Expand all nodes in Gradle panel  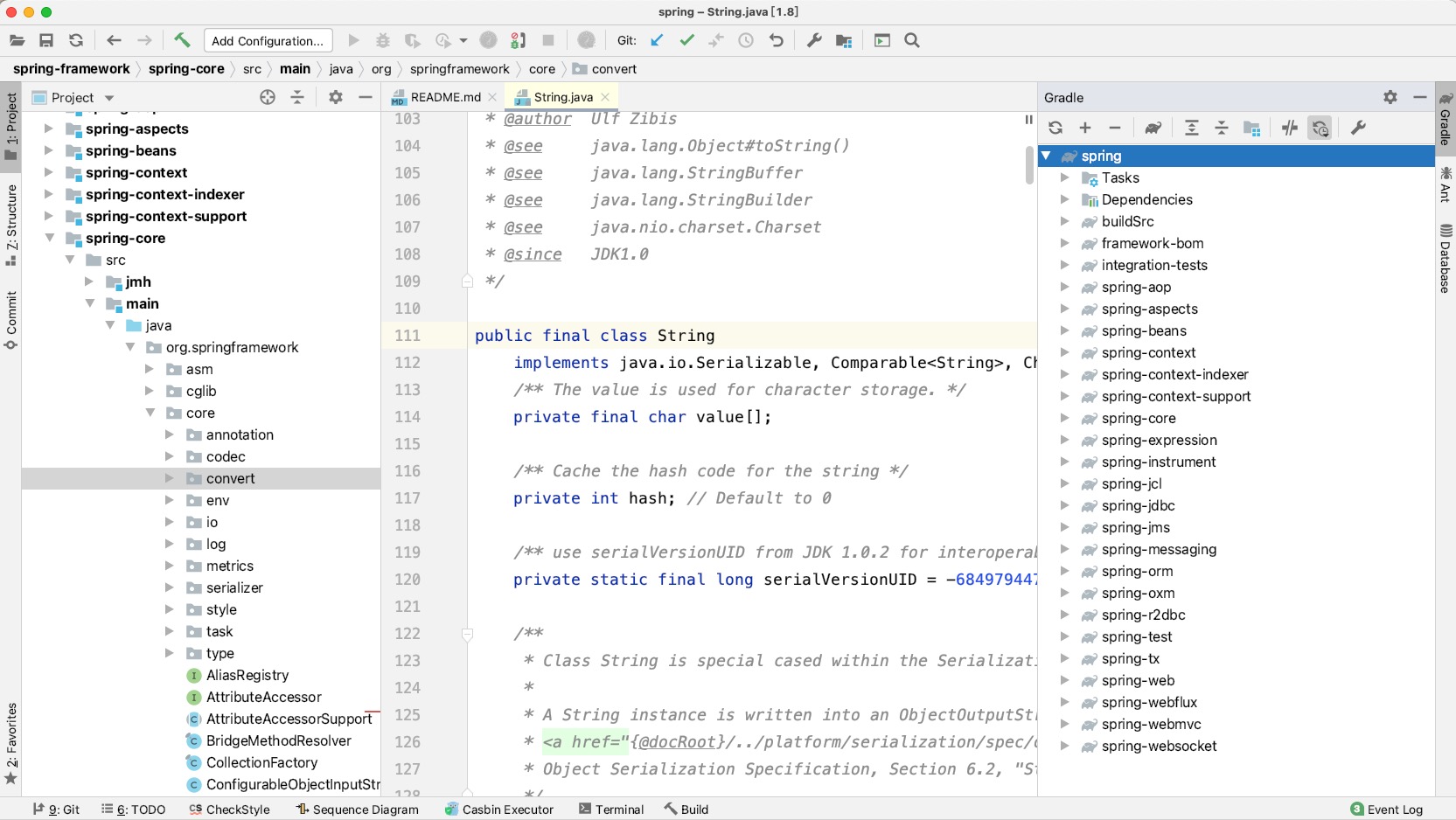[x=1192, y=128]
